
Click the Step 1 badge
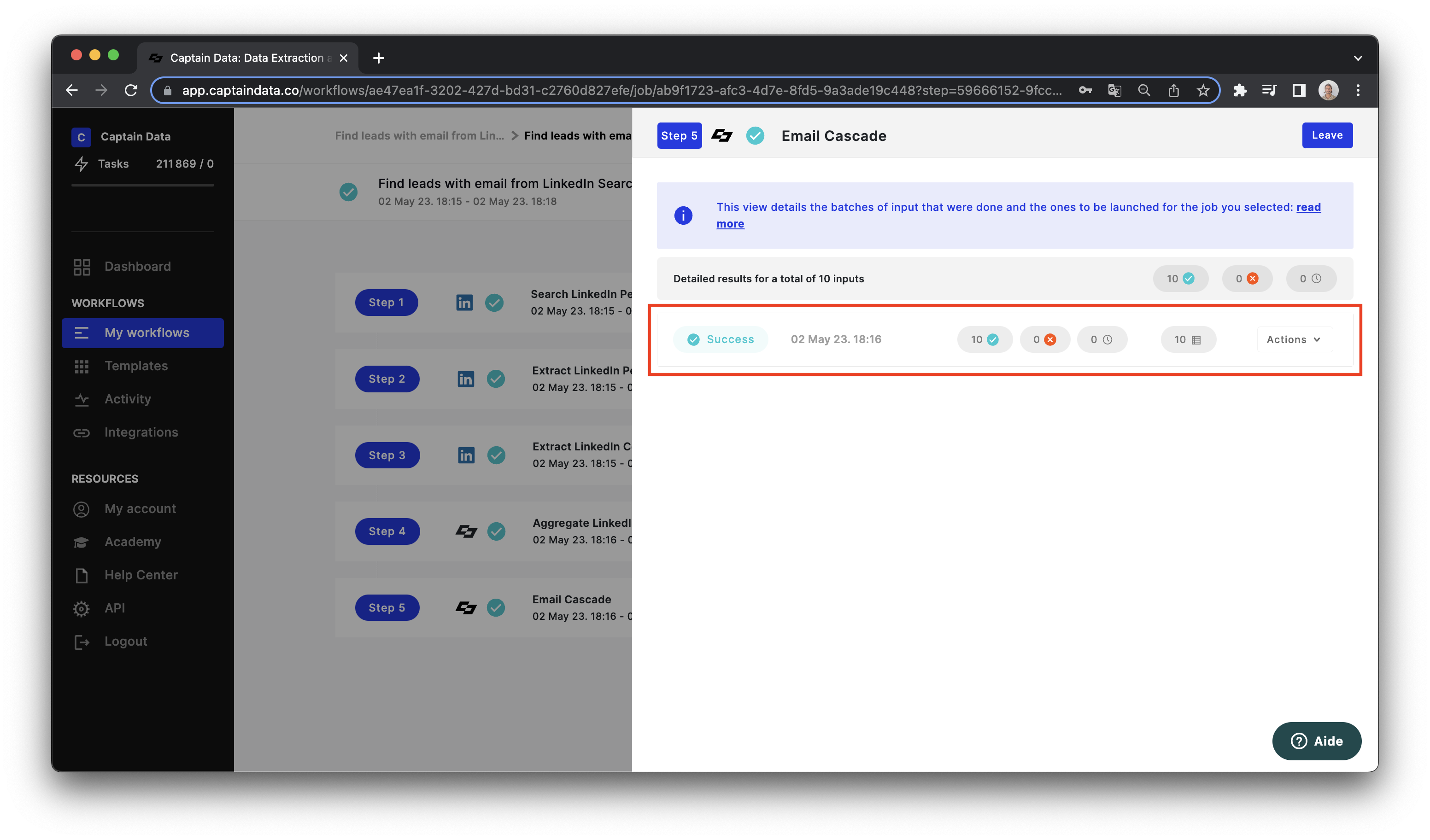387,302
